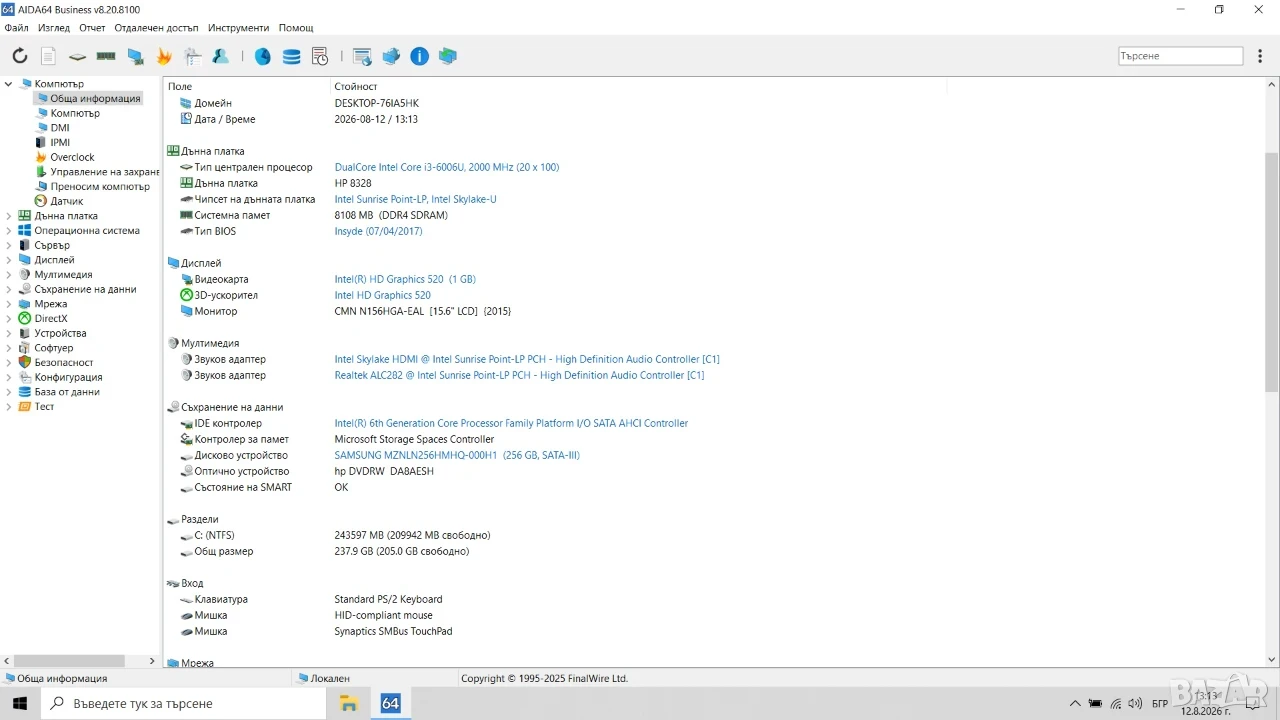Screen dimensions: 1280x720
Task: Click the HP 8328 motherboard value
Action: 353,183
